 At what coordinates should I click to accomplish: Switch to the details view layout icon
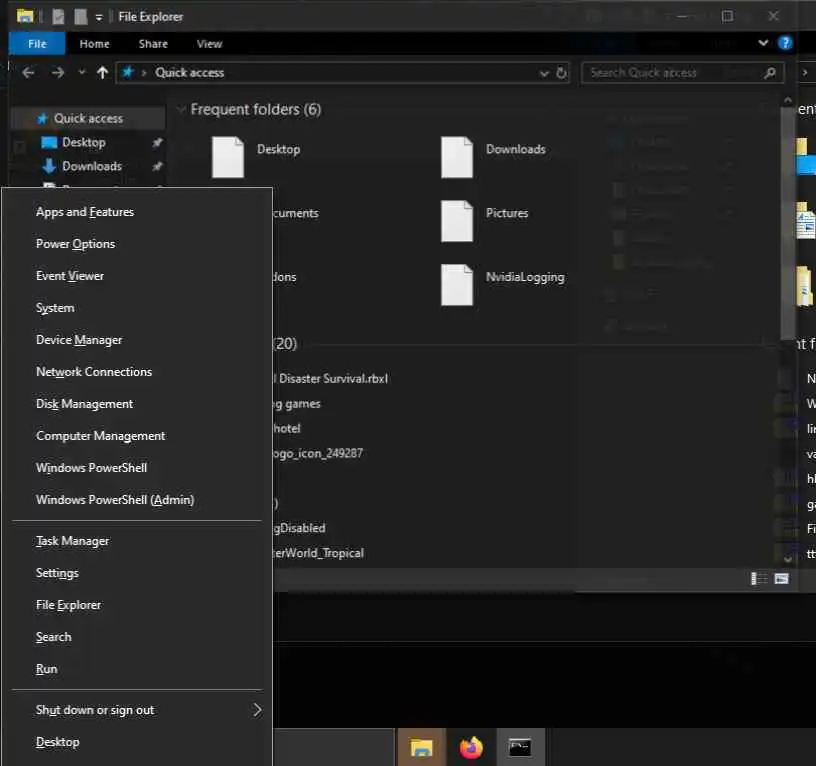pyautogui.click(x=759, y=579)
